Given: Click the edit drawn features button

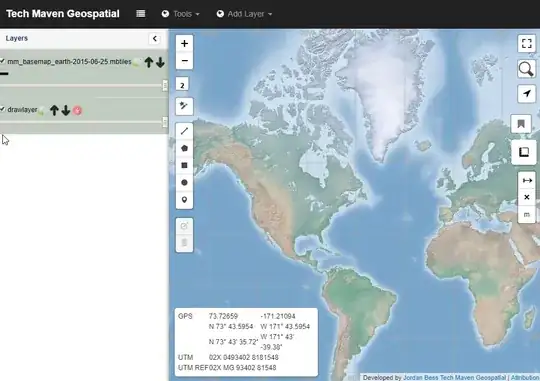Looking at the screenshot, I should click(x=184, y=226).
